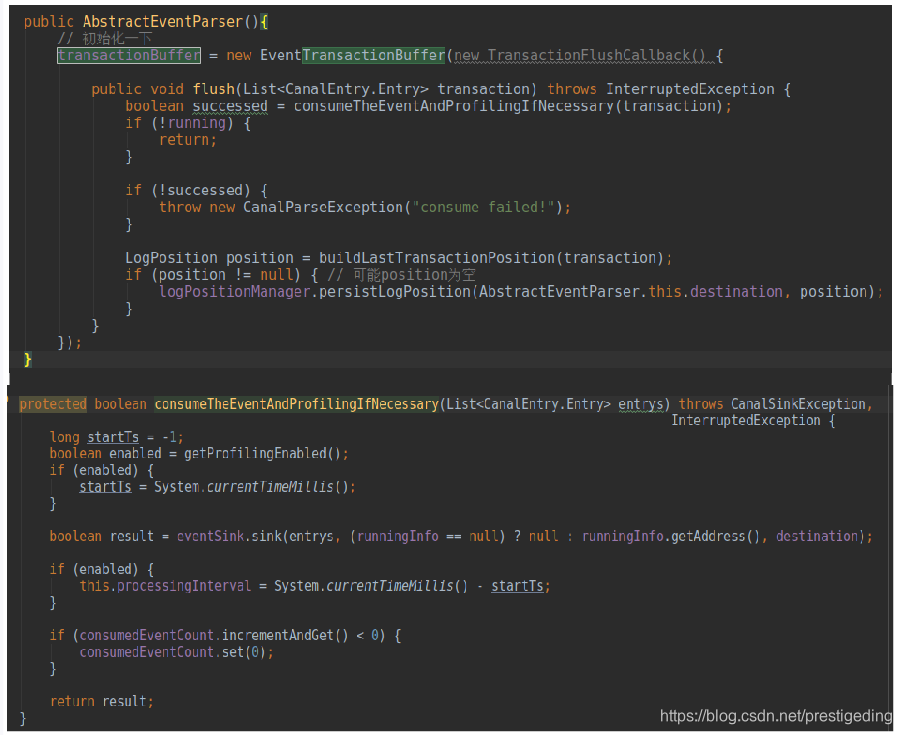Screen dimensions: 902x735
Task: Click the eventSink field reference
Action: pyautogui.click(x=211, y=537)
